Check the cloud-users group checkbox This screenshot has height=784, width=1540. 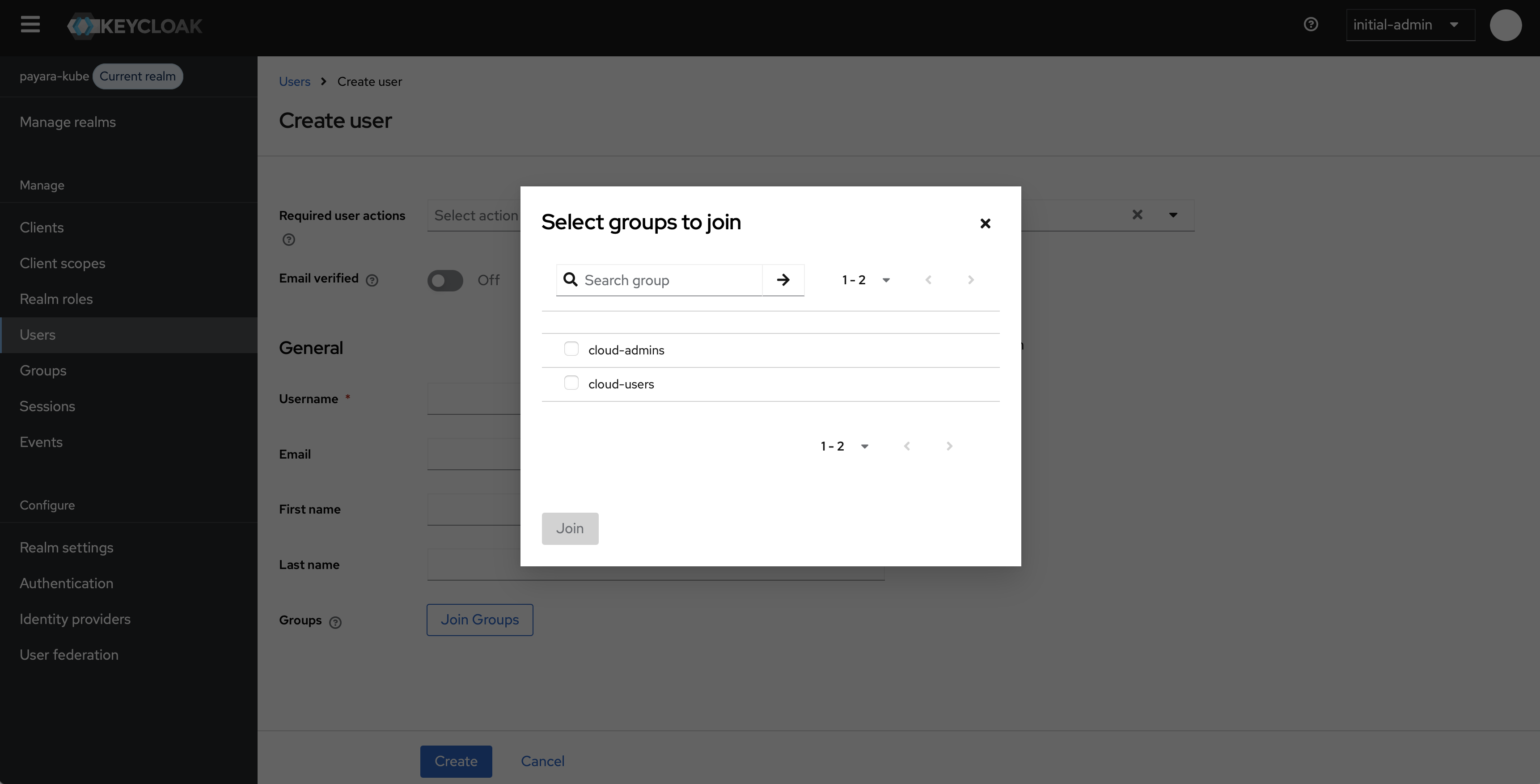tap(571, 383)
